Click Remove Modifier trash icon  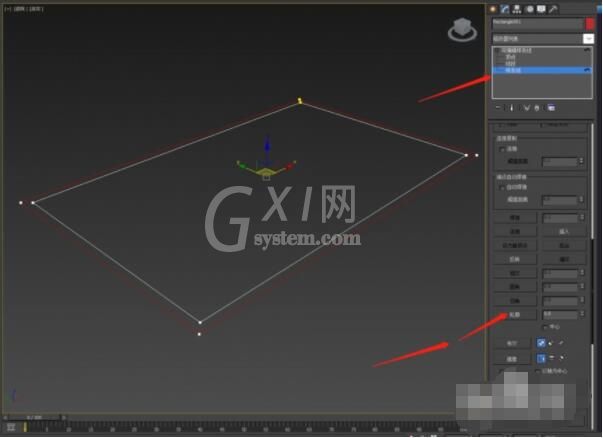coord(537,108)
